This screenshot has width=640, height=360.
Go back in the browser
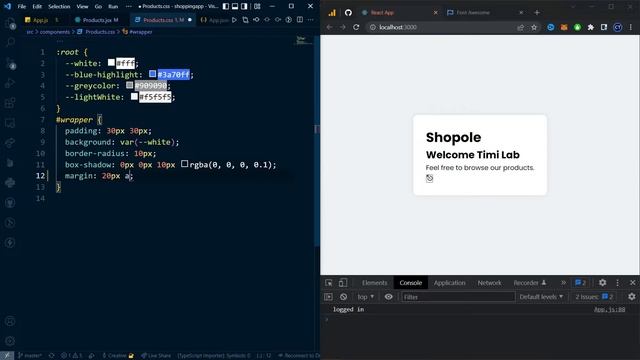point(329,27)
